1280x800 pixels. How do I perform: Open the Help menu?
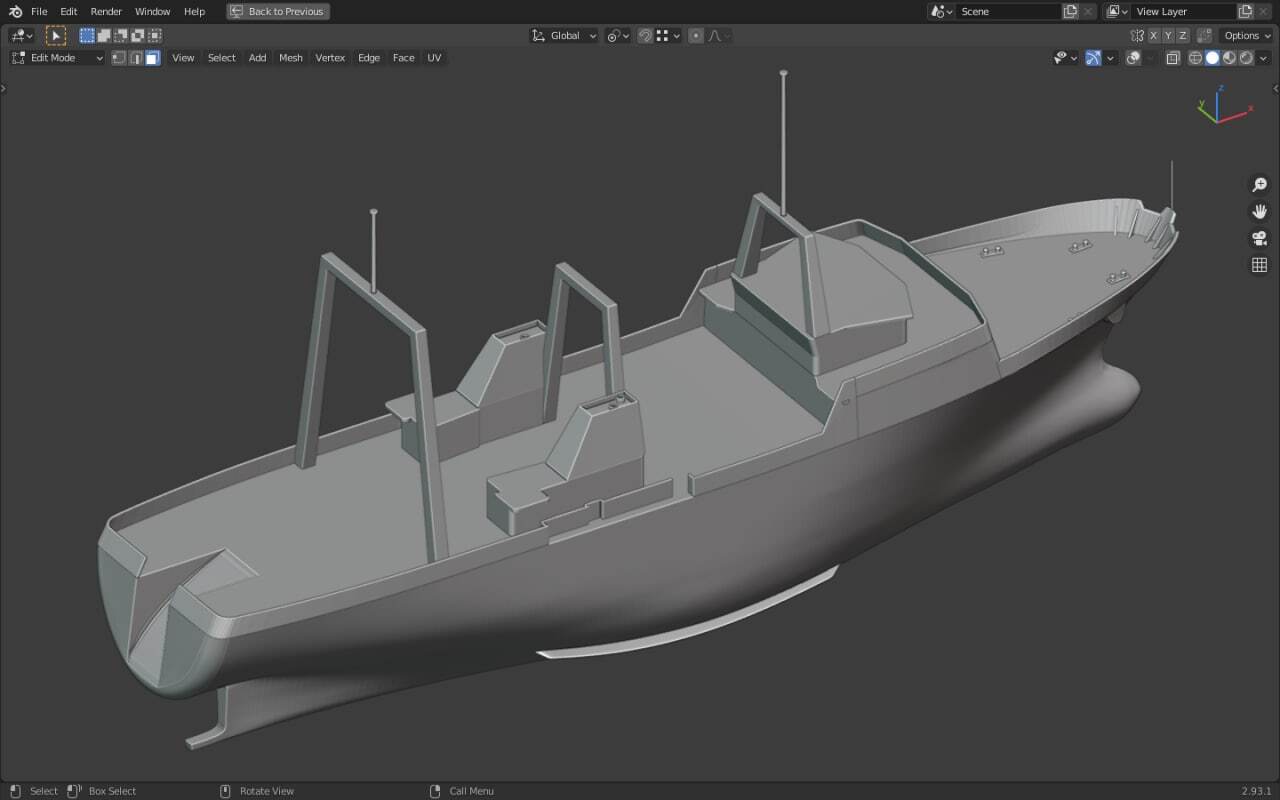194,11
